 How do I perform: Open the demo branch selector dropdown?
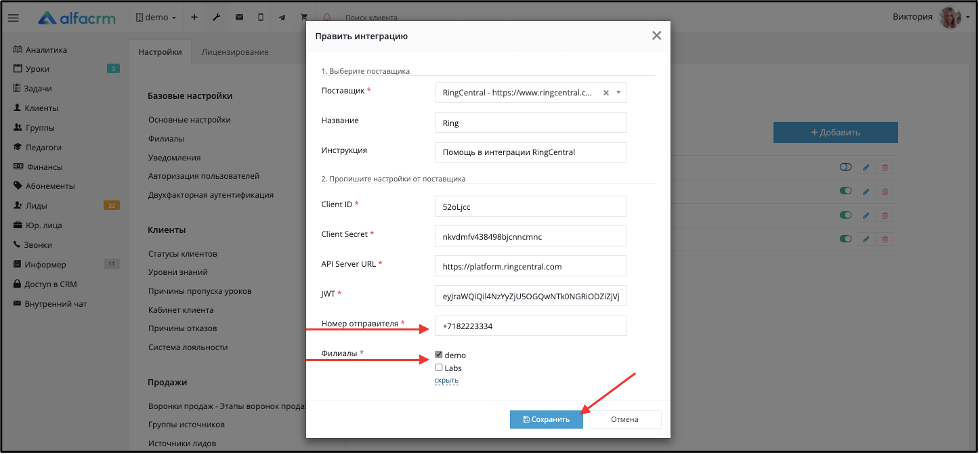point(156,17)
